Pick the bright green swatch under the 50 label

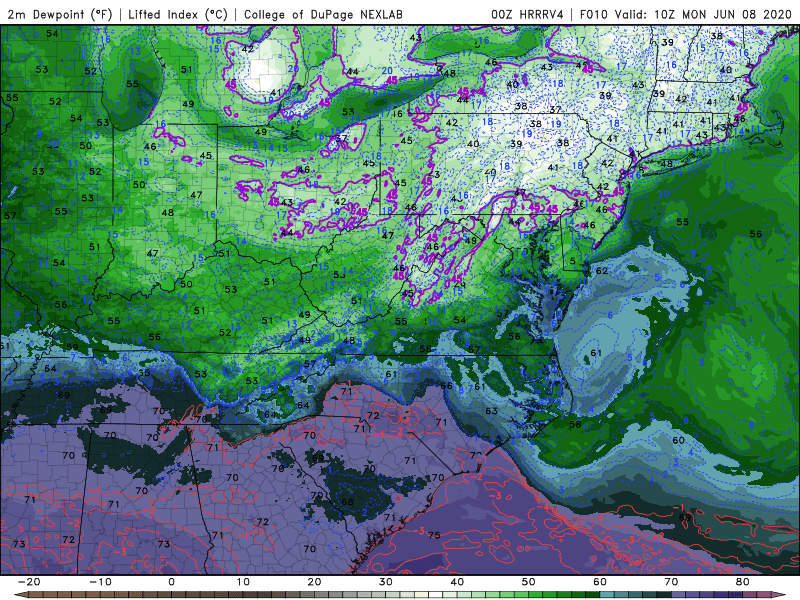pyautogui.click(x=535, y=594)
